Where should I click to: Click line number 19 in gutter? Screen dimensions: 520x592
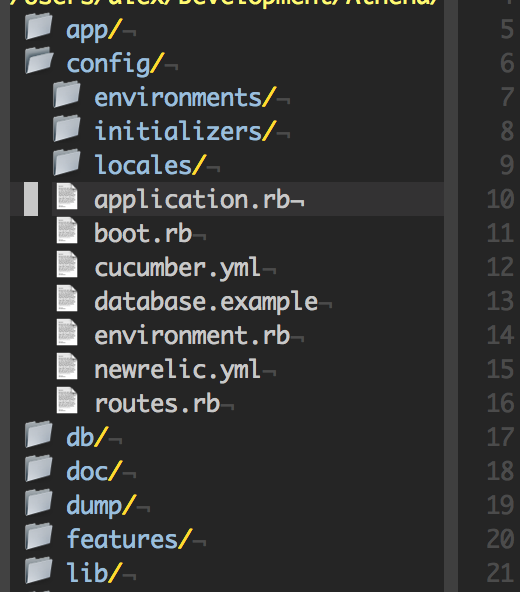tap(500, 505)
